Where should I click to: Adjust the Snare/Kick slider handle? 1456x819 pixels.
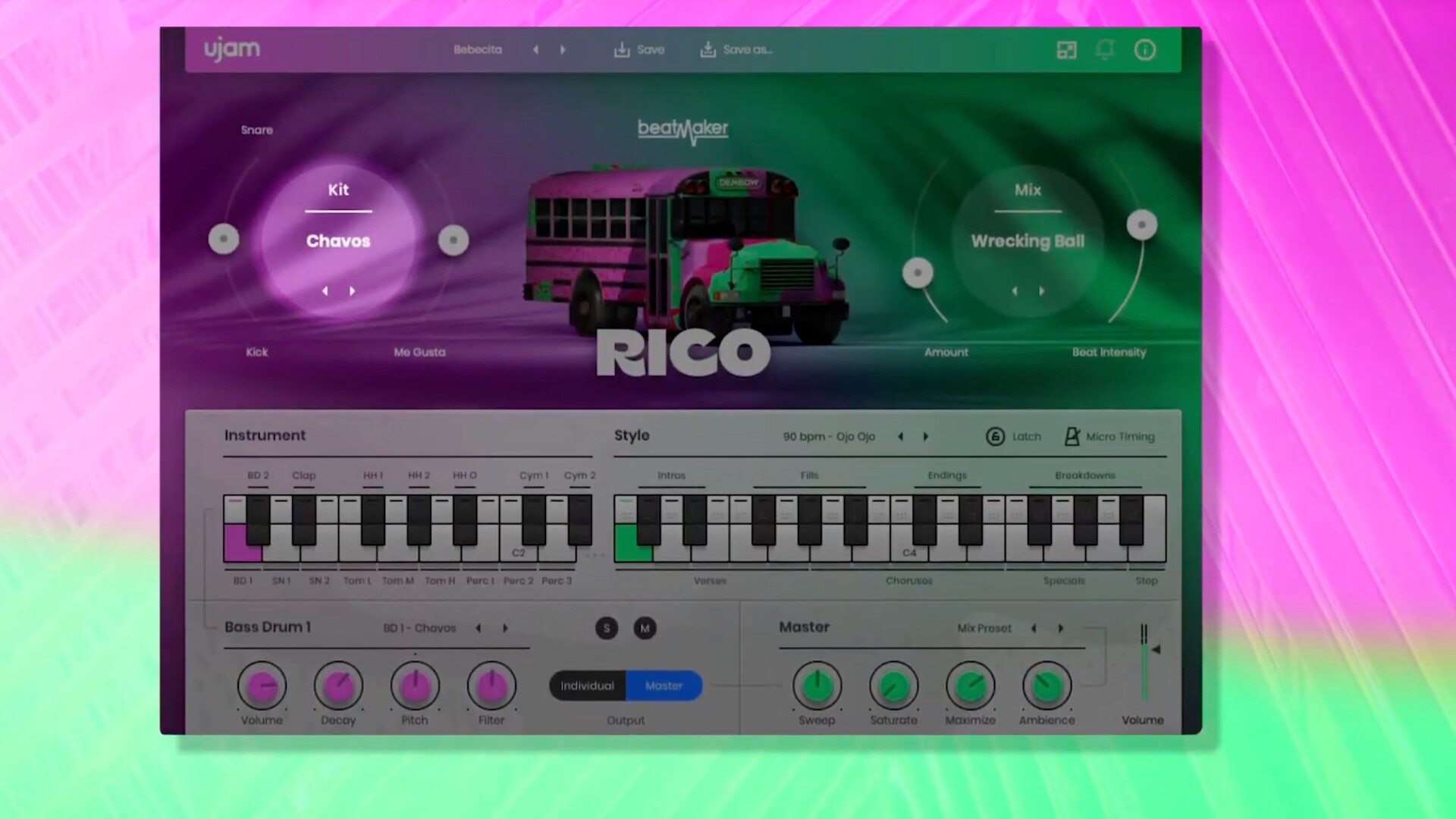[224, 239]
